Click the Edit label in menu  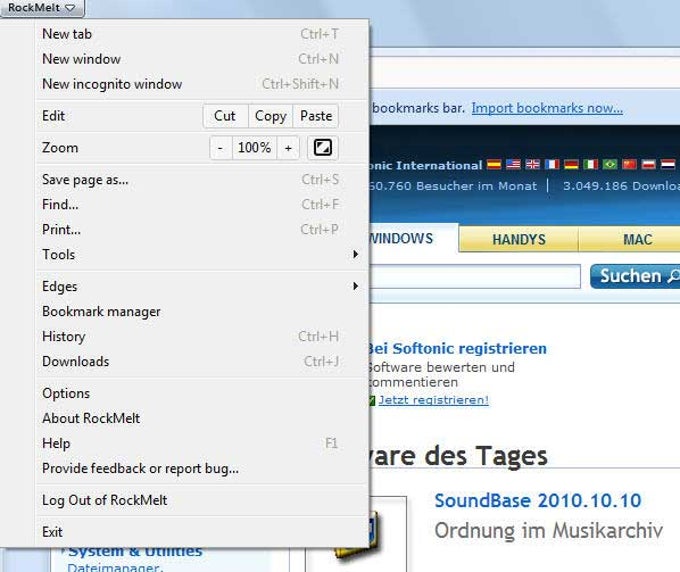(x=53, y=116)
